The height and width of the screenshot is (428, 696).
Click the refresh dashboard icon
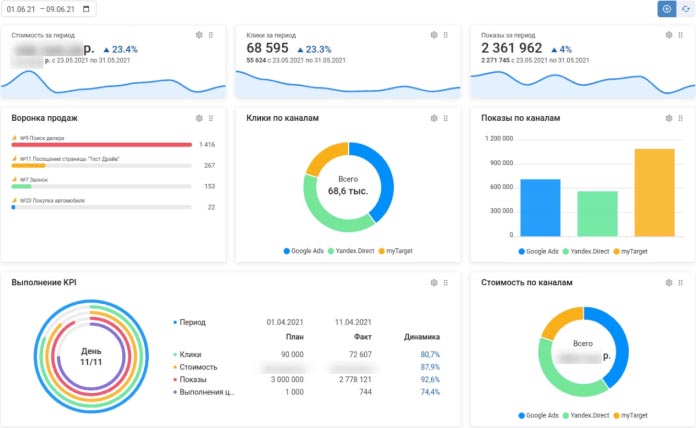tap(686, 9)
